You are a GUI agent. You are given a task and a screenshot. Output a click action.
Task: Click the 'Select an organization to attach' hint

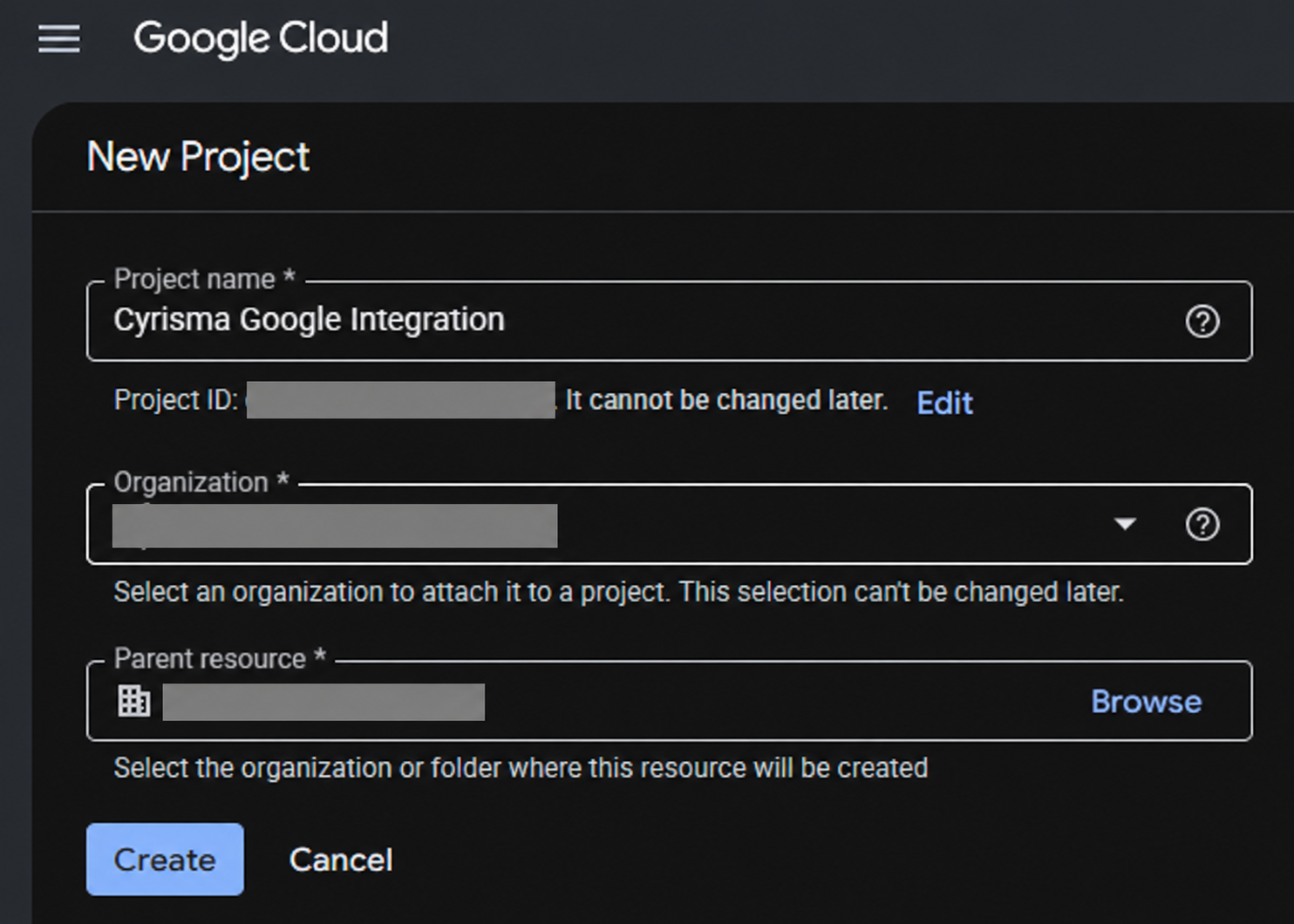[x=618, y=592]
